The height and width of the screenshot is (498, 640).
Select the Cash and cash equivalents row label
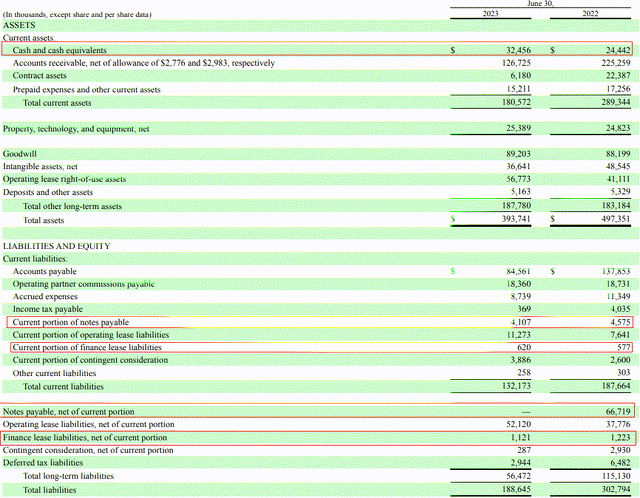(x=60, y=50)
